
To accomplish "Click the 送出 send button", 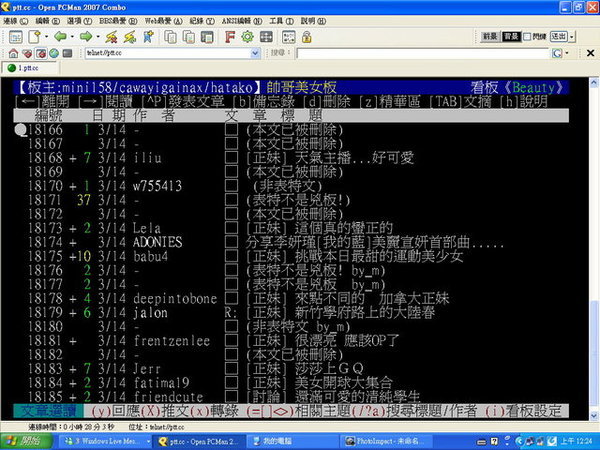I will click(x=559, y=37).
